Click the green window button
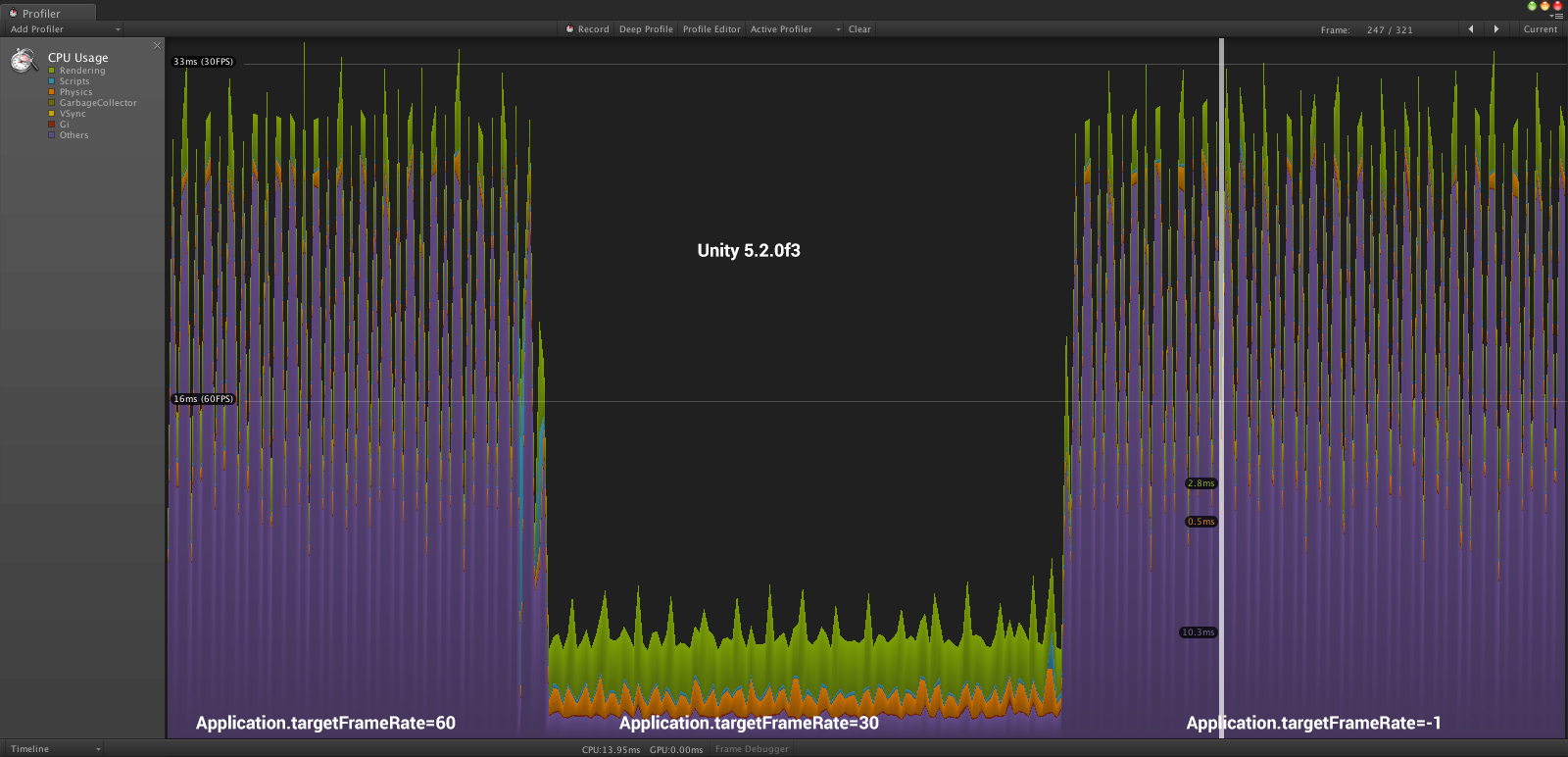Image resolution: width=1568 pixels, height=757 pixels. (x=1532, y=6)
